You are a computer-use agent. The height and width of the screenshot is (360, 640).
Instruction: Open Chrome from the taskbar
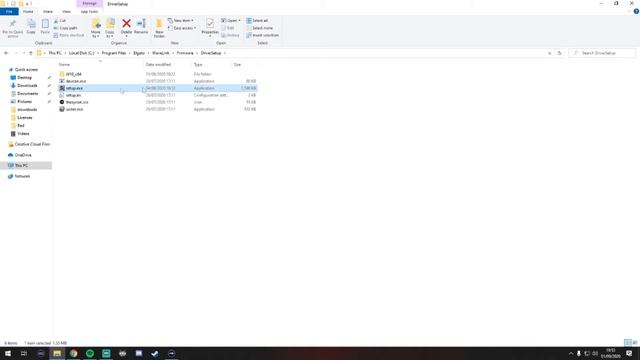pyautogui.click(x=73, y=353)
